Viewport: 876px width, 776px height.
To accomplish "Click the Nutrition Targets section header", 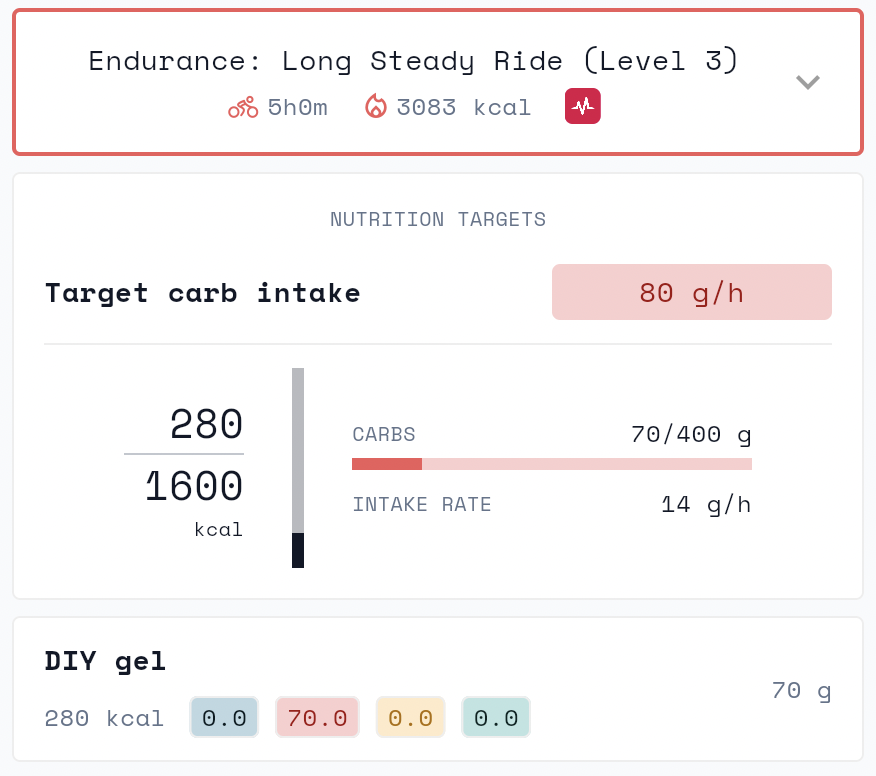I will pyautogui.click(x=438, y=219).
